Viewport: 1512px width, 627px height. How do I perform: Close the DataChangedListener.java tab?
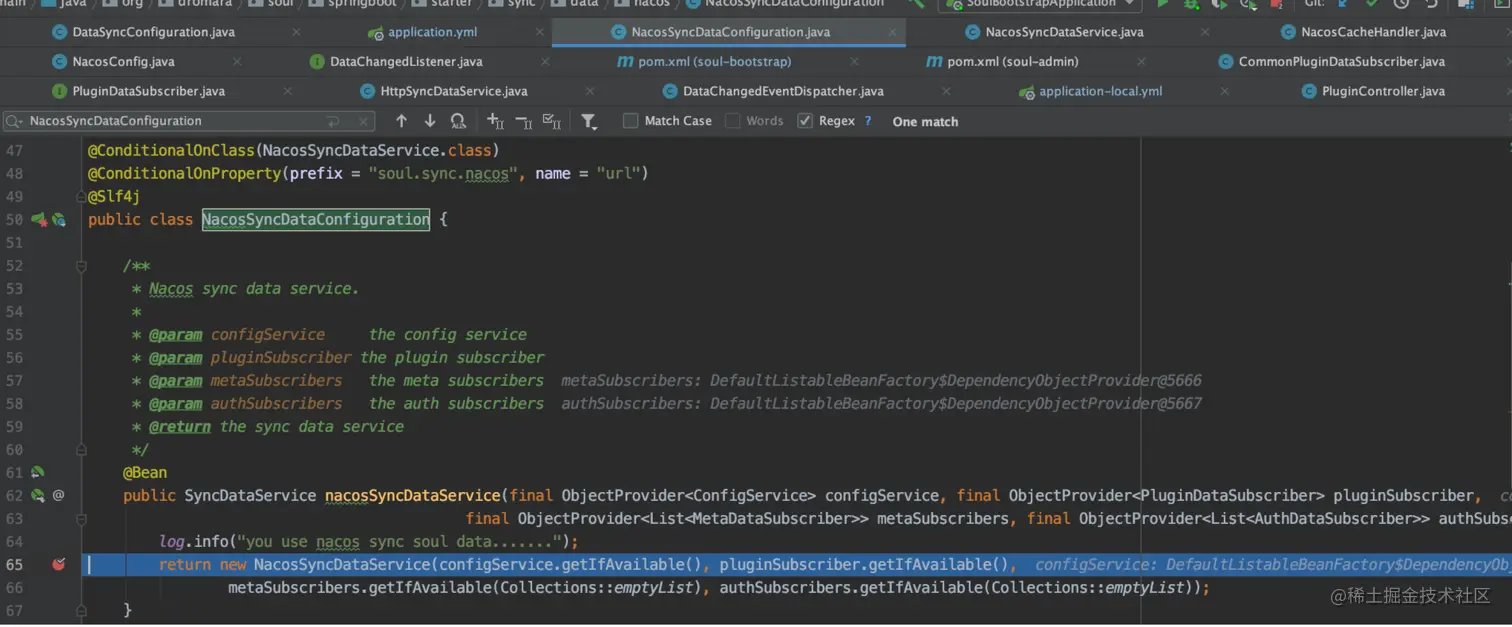click(545, 61)
